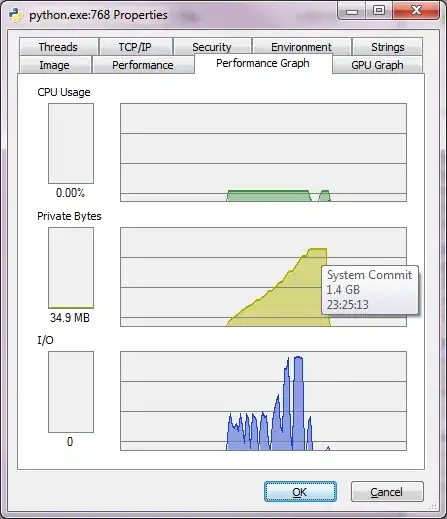Close the python.exe Properties window
The height and width of the screenshot is (519, 447).
coord(416,11)
